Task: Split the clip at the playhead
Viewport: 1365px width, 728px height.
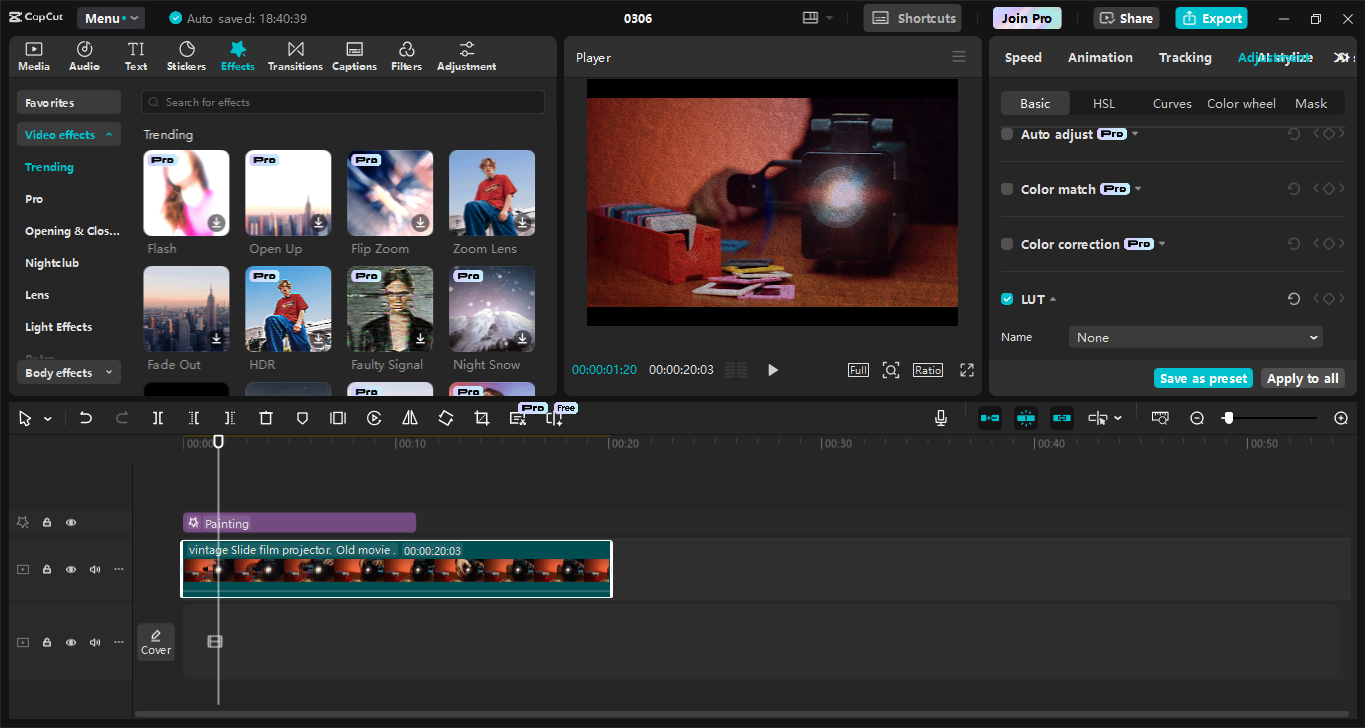Action: [157, 418]
